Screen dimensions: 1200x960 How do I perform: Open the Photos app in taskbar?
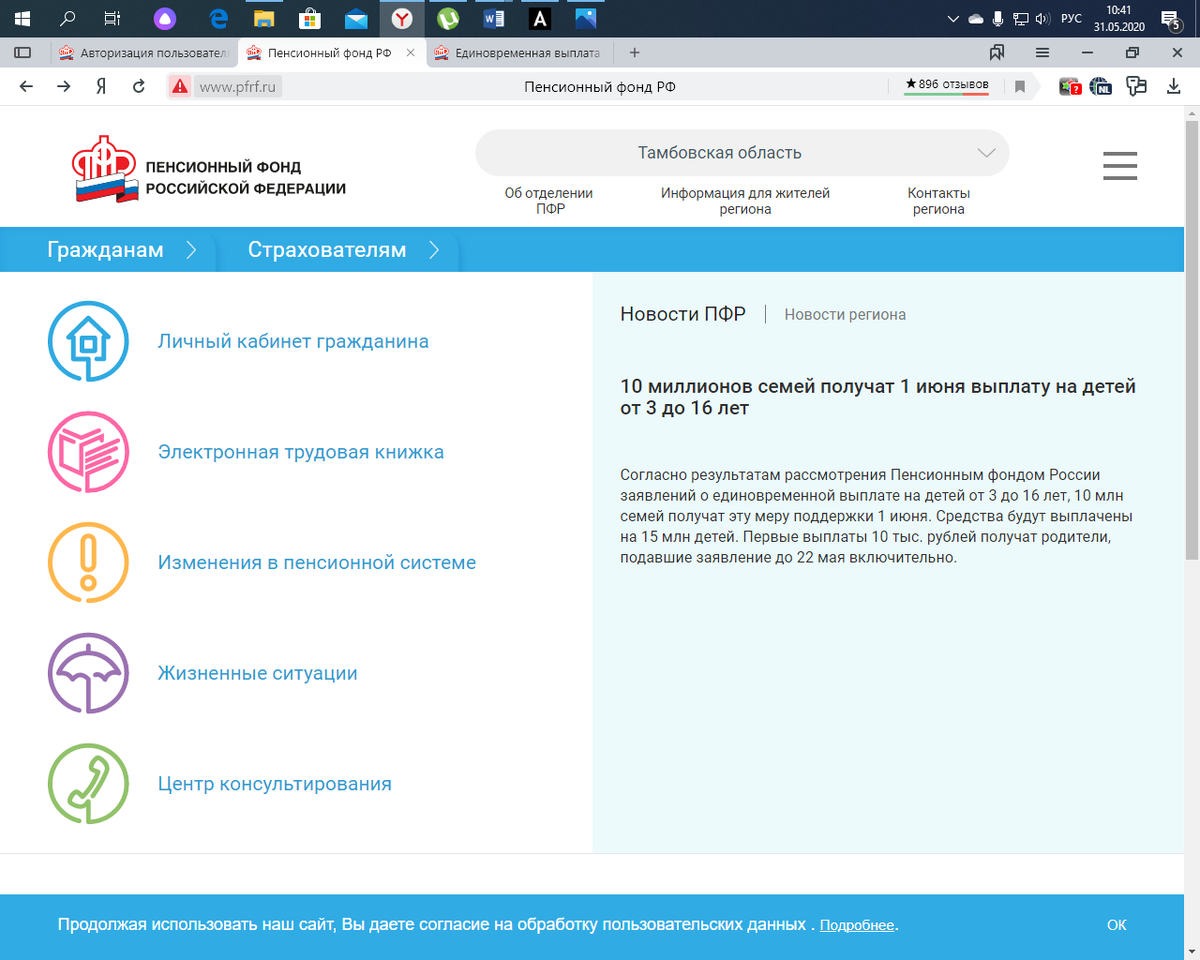pyautogui.click(x=586, y=18)
